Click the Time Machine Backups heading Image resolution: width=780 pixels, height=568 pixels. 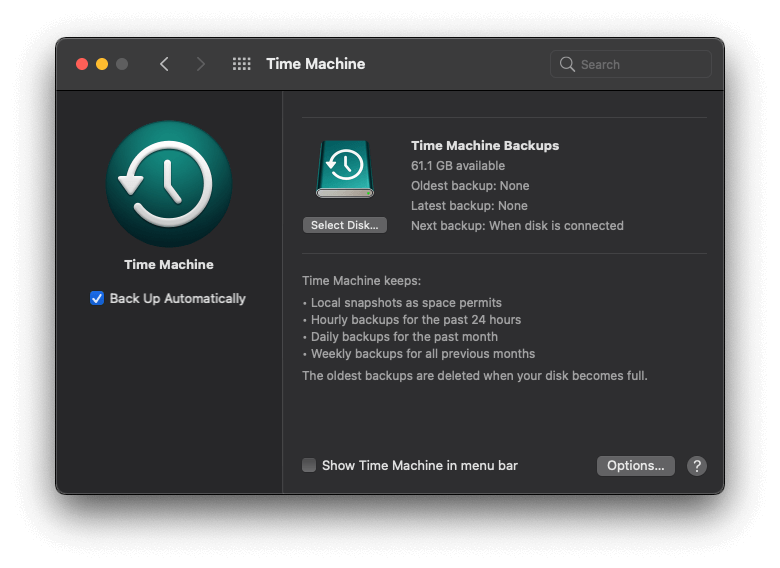click(485, 146)
